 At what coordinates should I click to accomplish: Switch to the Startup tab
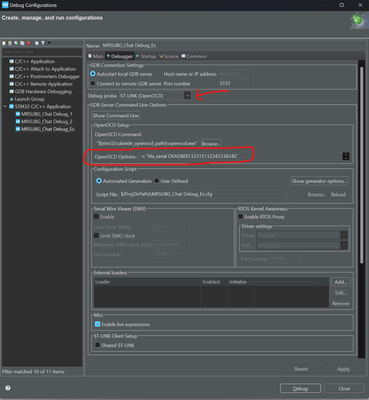tap(146, 56)
